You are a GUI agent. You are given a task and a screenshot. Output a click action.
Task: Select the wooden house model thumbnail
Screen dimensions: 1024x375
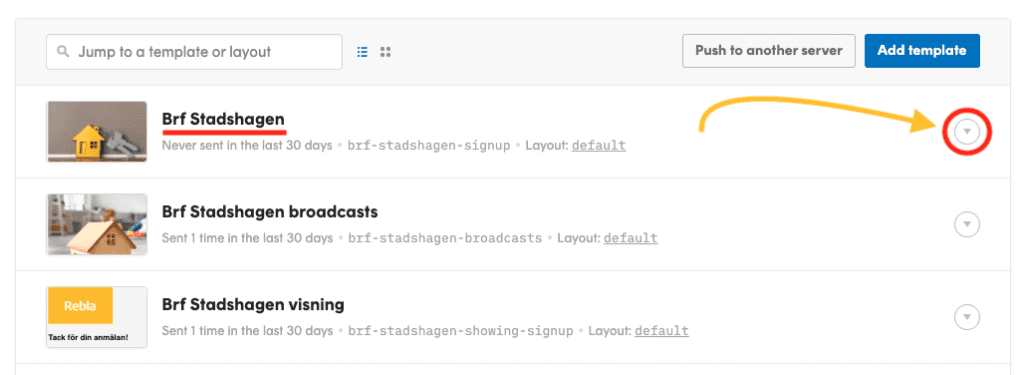97,224
